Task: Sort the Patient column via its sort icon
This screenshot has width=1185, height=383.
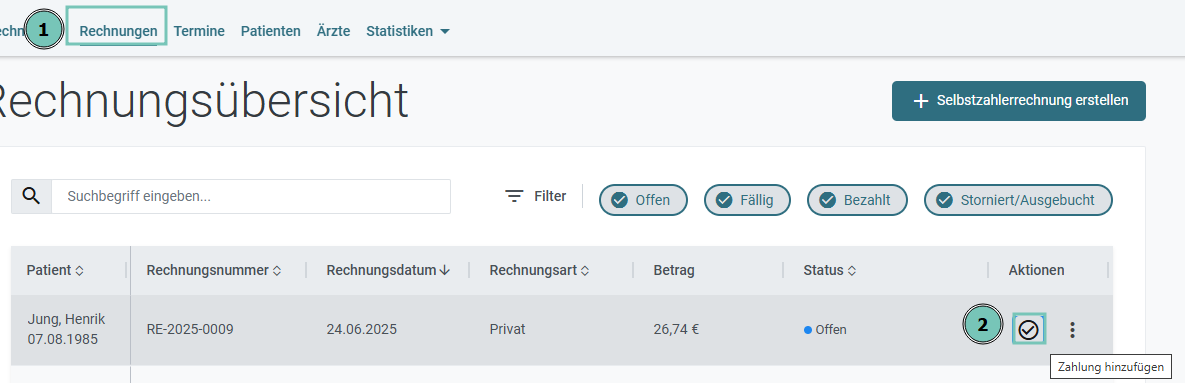Action: [79, 270]
